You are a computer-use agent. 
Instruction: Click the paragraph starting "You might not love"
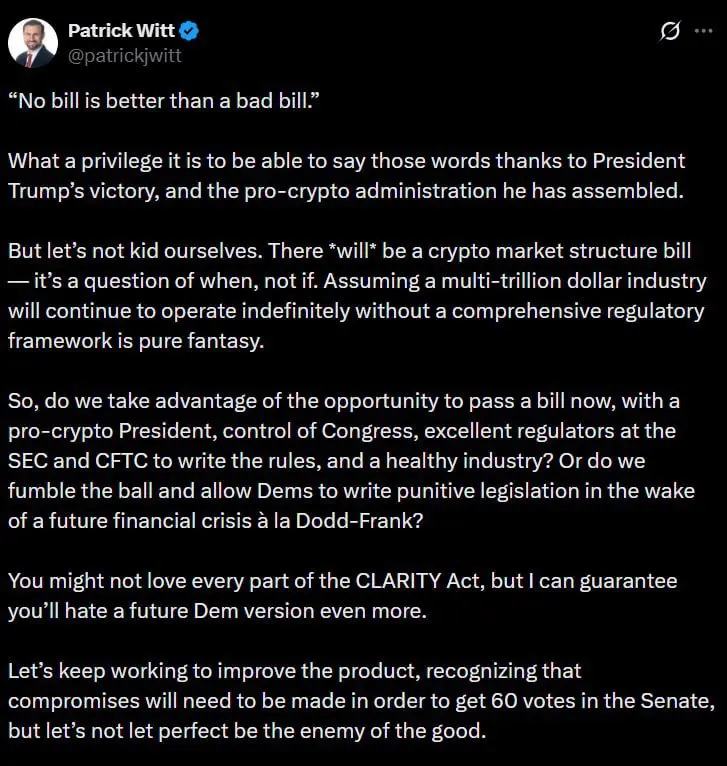(x=342, y=596)
